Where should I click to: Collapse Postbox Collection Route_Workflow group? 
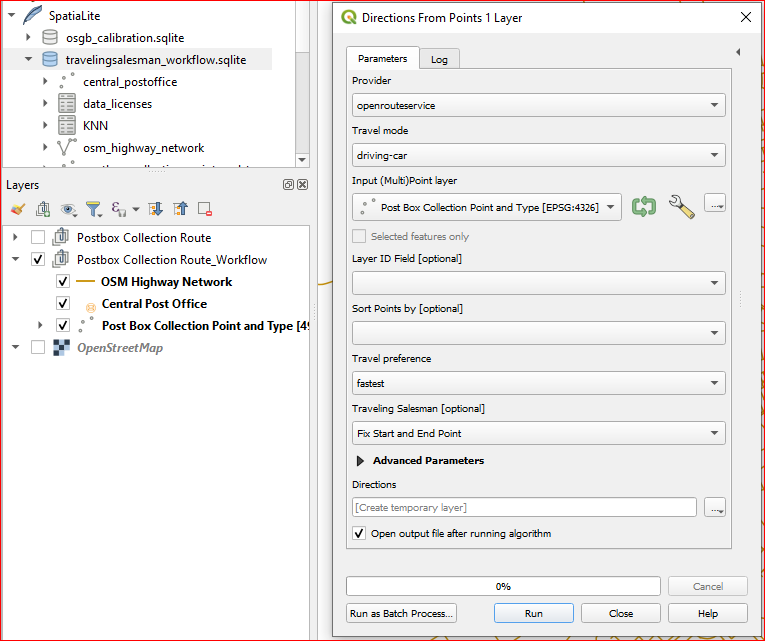tap(15, 259)
